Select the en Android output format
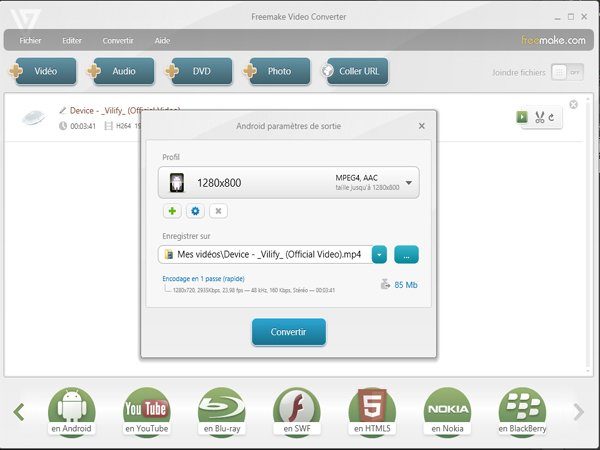Image resolution: width=600 pixels, height=450 pixels. tap(72, 411)
